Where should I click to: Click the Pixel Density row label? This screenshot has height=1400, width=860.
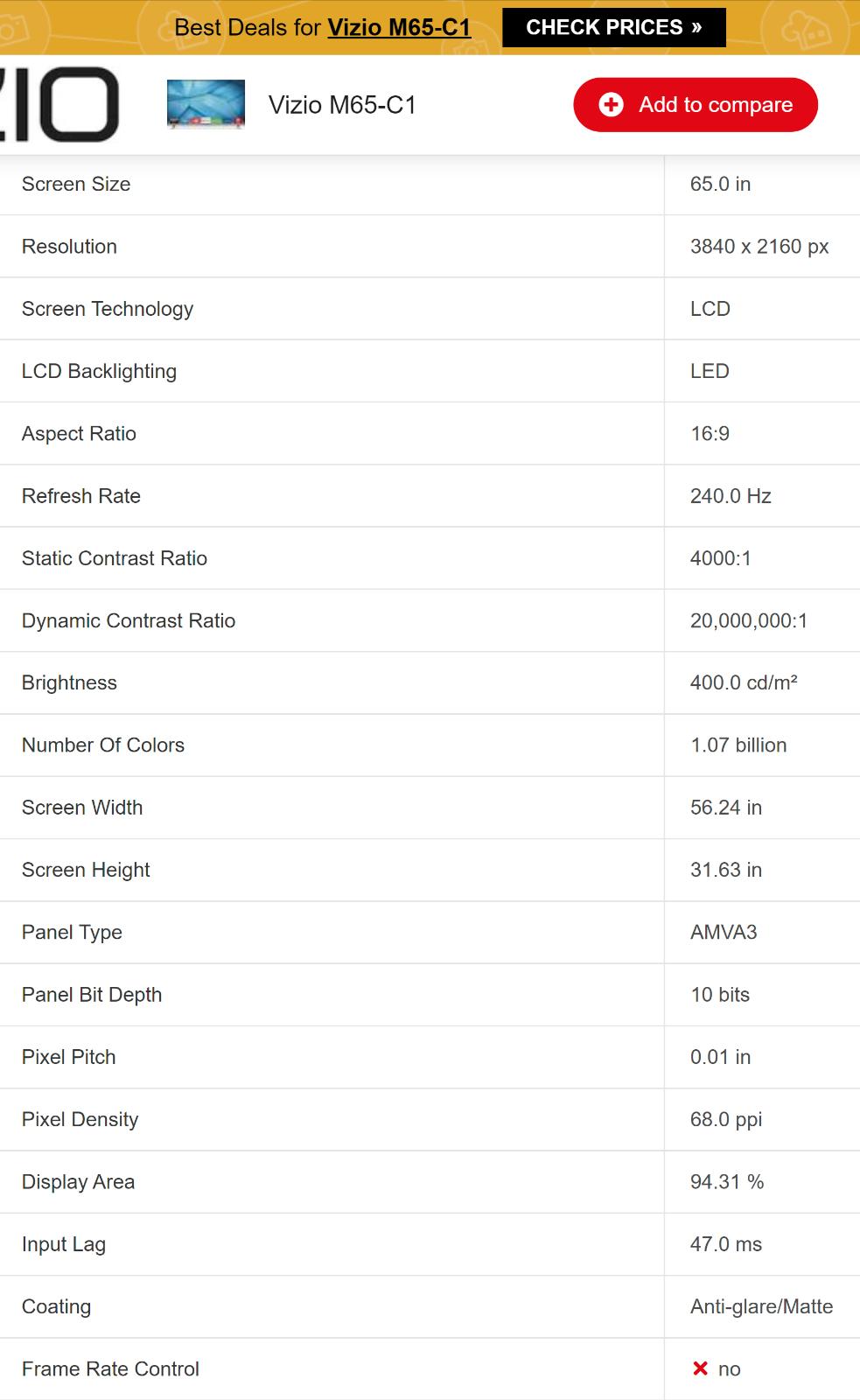(x=80, y=1119)
